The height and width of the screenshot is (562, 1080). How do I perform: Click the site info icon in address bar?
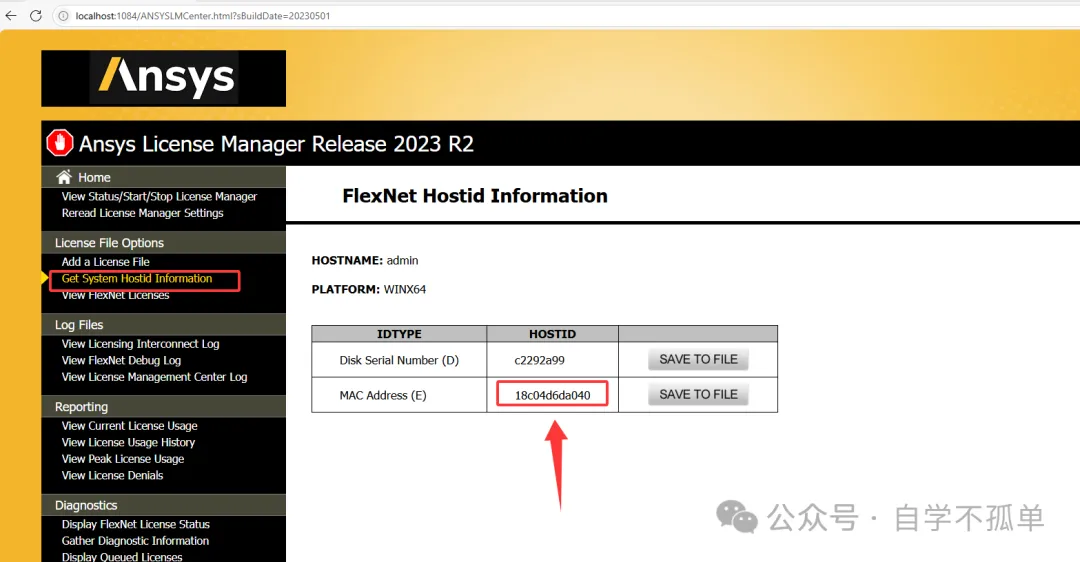pyautogui.click(x=63, y=16)
